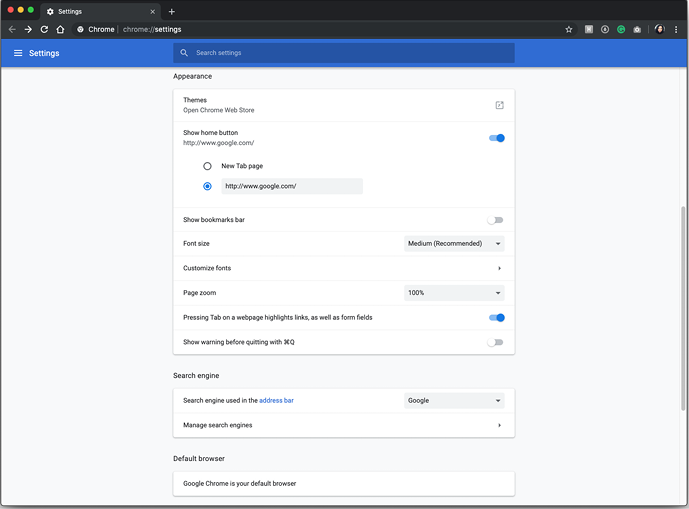Click the home button in toolbar
689x509 pixels.
pos(60,29)
